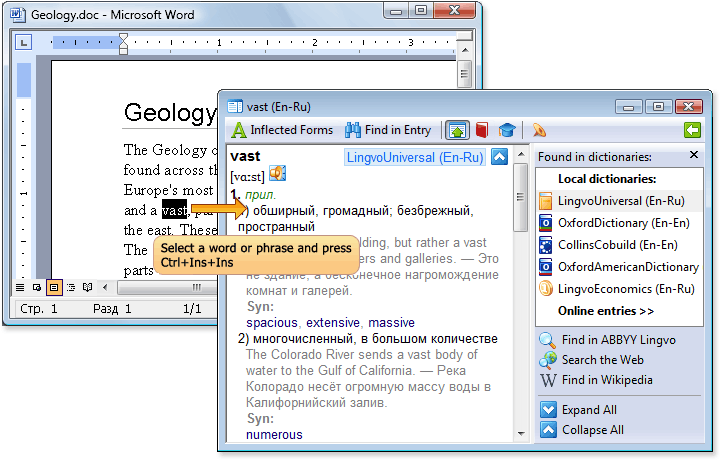The height and width of the screenshot is (461, 723).
Task: Click the green back arrow button
Action: click(693, 130)
